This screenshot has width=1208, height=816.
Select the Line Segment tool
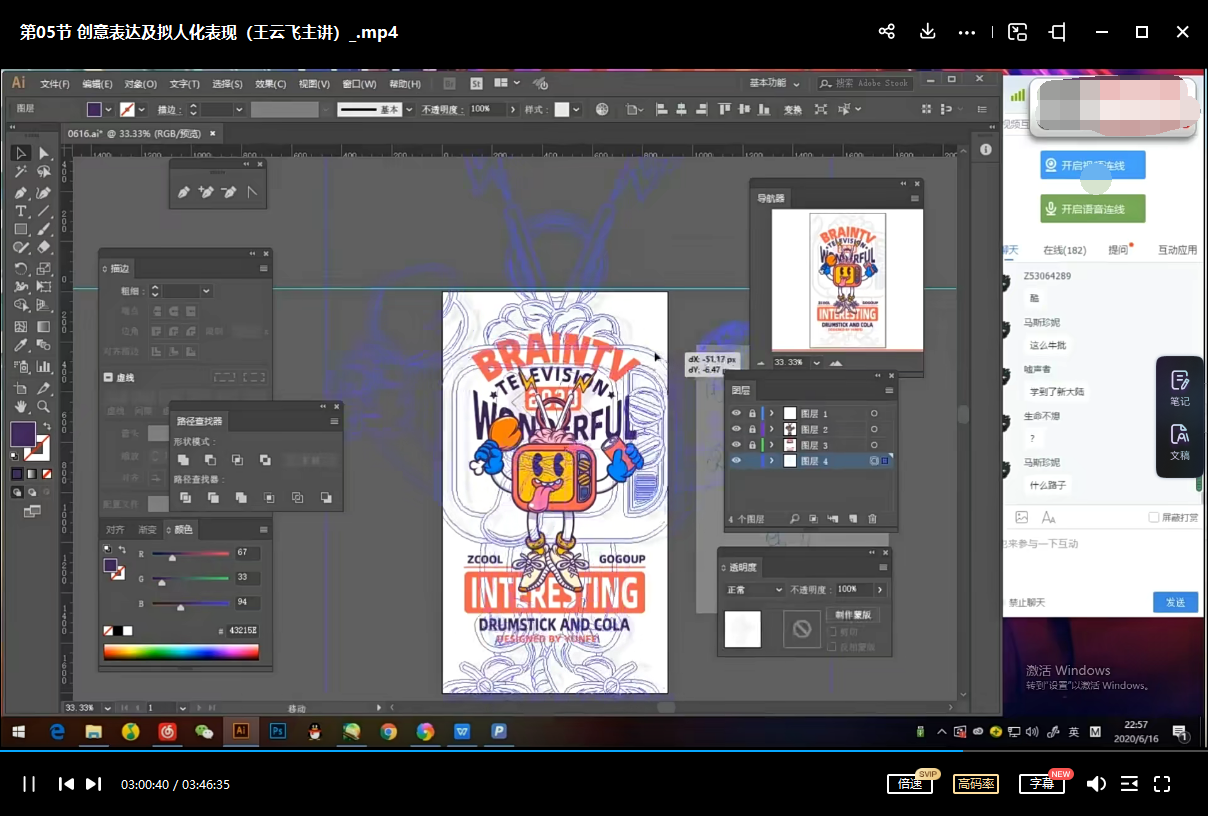[43, 211]
